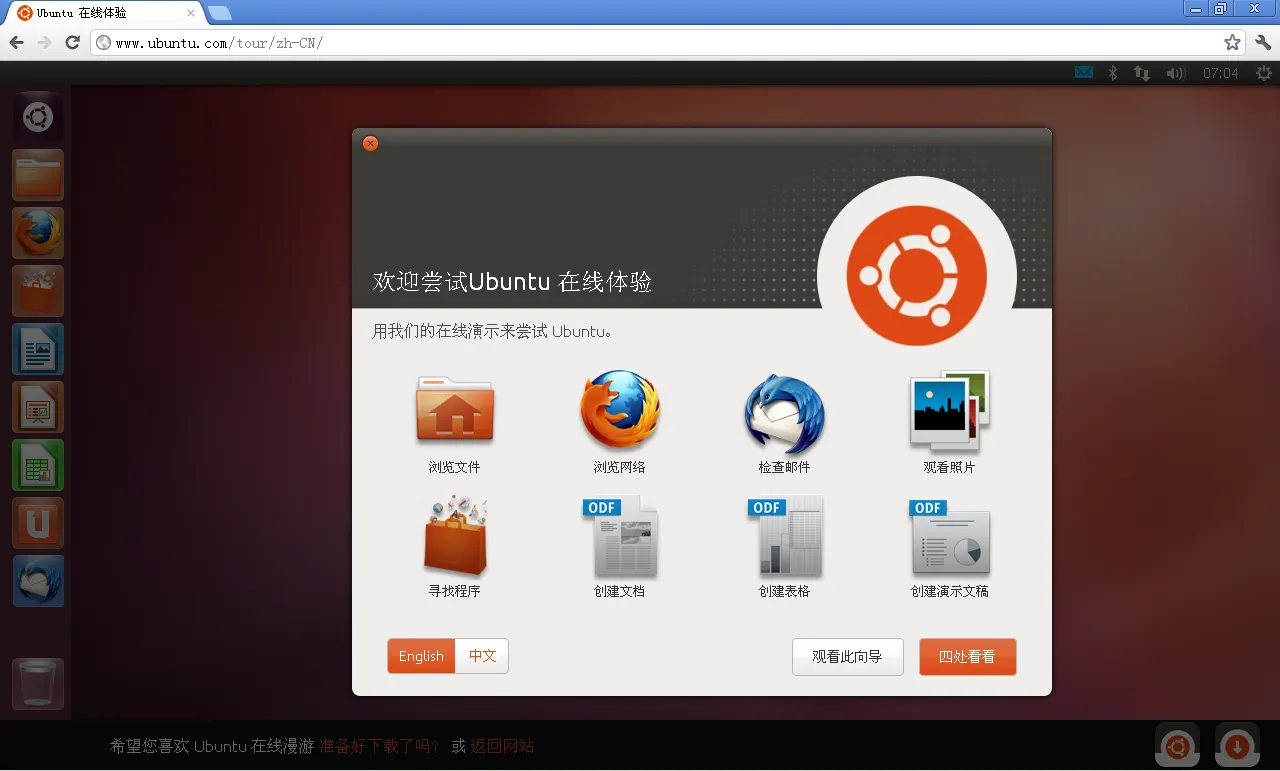Click the 观看此向导 button
Screen dimensions: 1280x771
click(847, 656)
